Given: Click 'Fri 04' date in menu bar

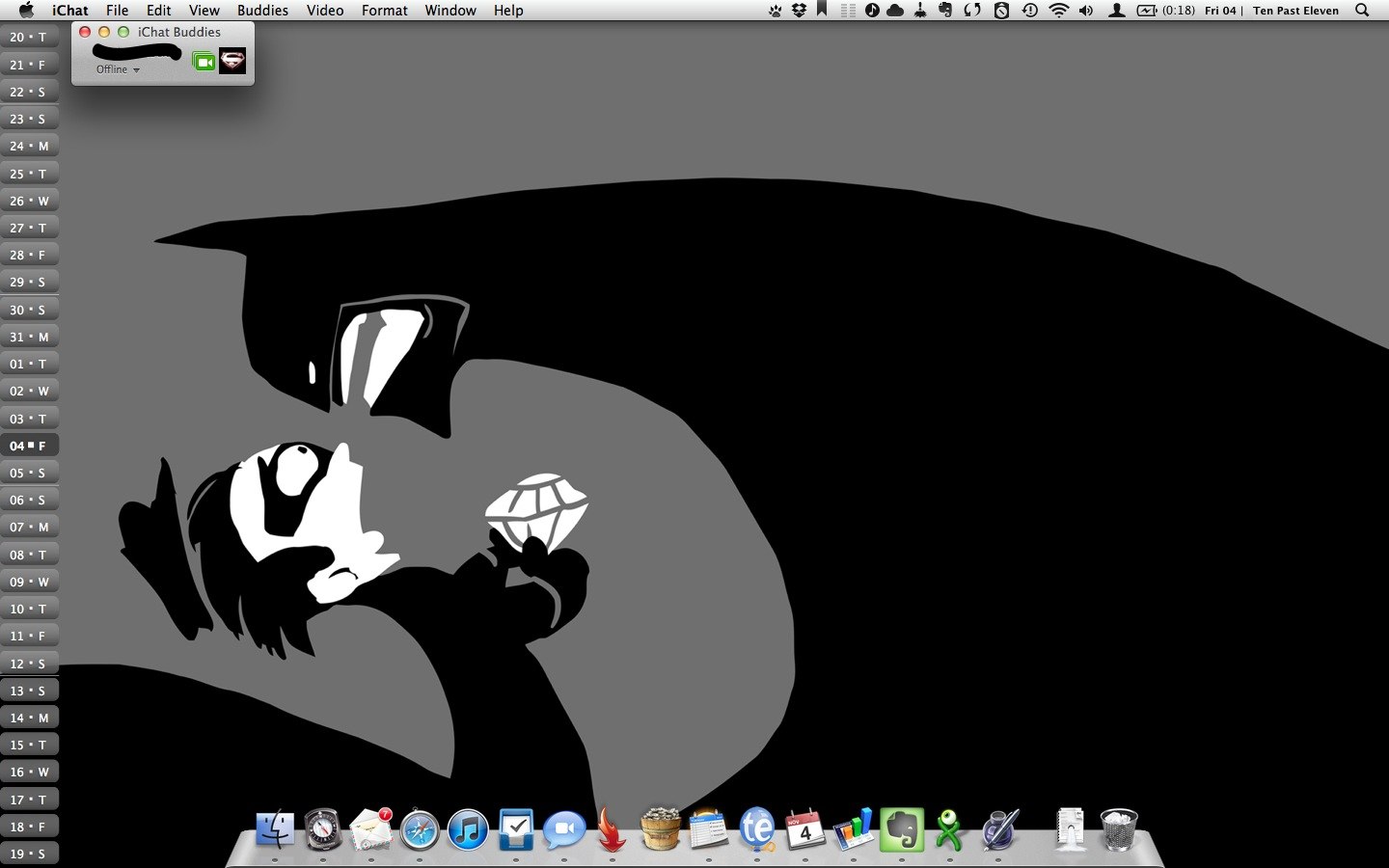Looking at the screenshot, I should [1220, 11].
